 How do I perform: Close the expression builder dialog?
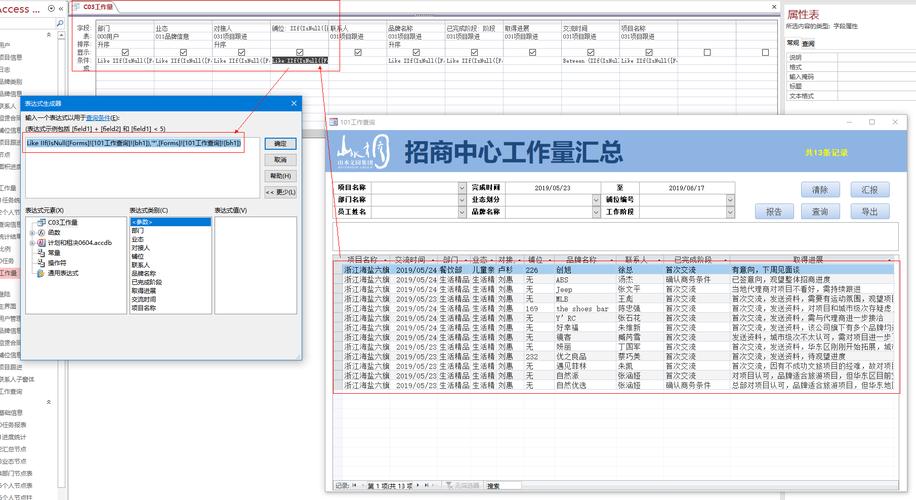(x=294, y=103)
